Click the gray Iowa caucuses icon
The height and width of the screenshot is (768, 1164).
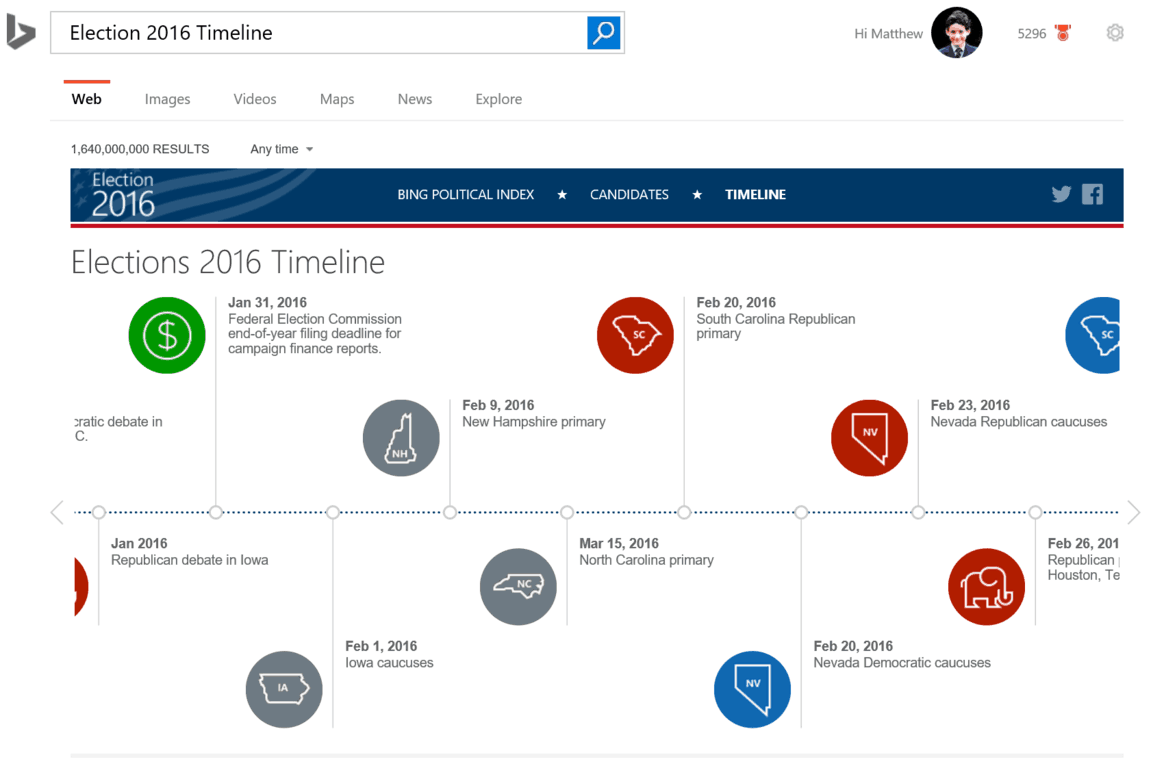pyautogui.click(x=284, y=689)
